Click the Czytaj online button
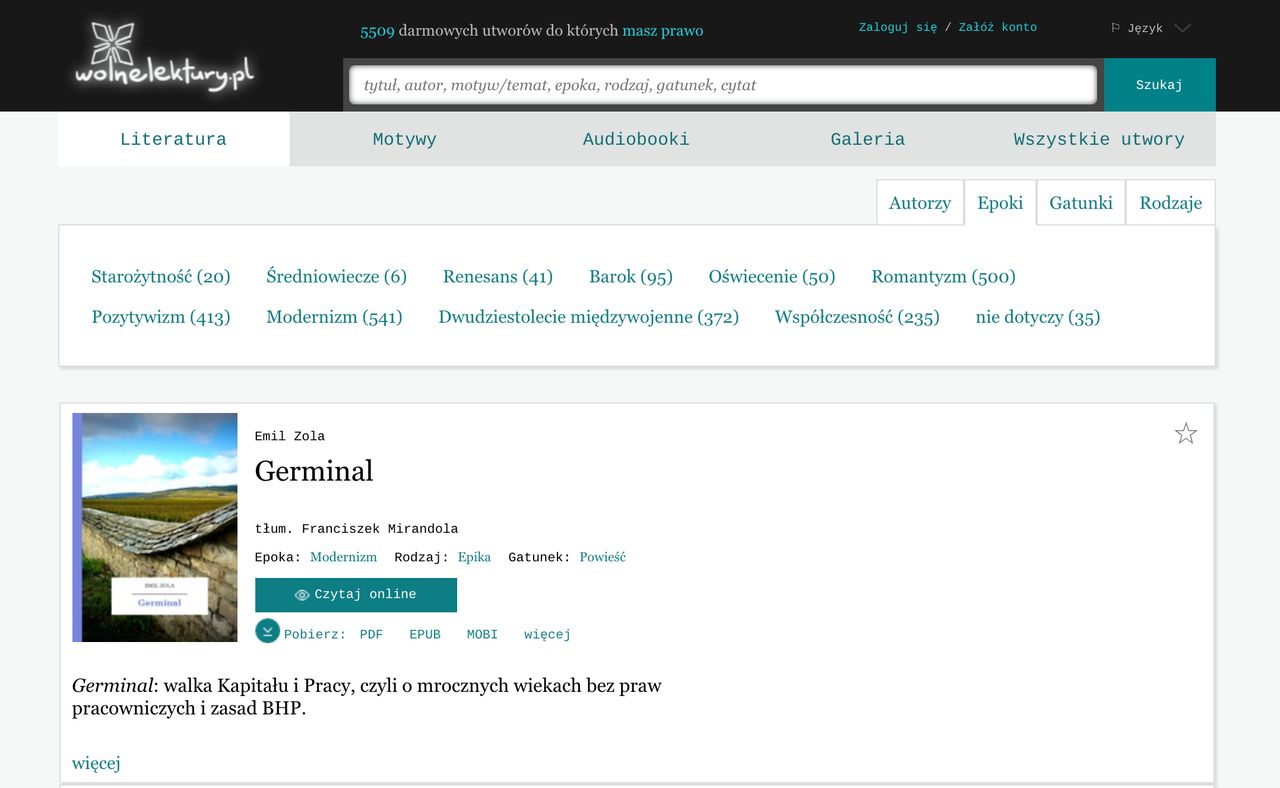The height and width of the screenshot is (788, 1280). point(356,594)
